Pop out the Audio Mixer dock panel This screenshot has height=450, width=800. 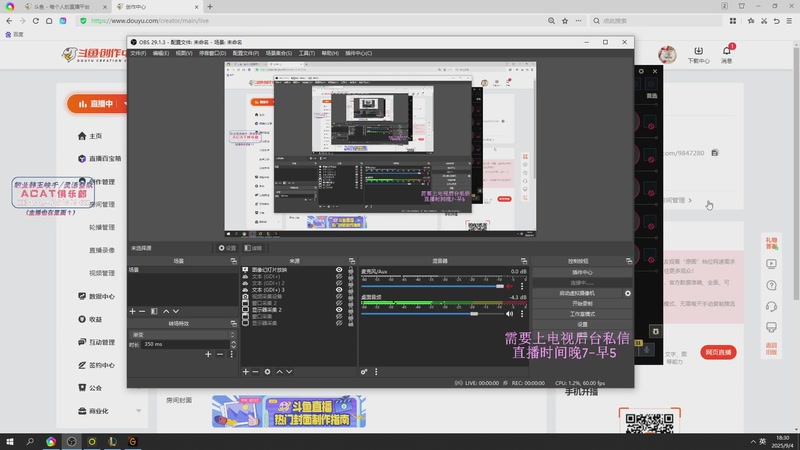(x=523, y=261)
